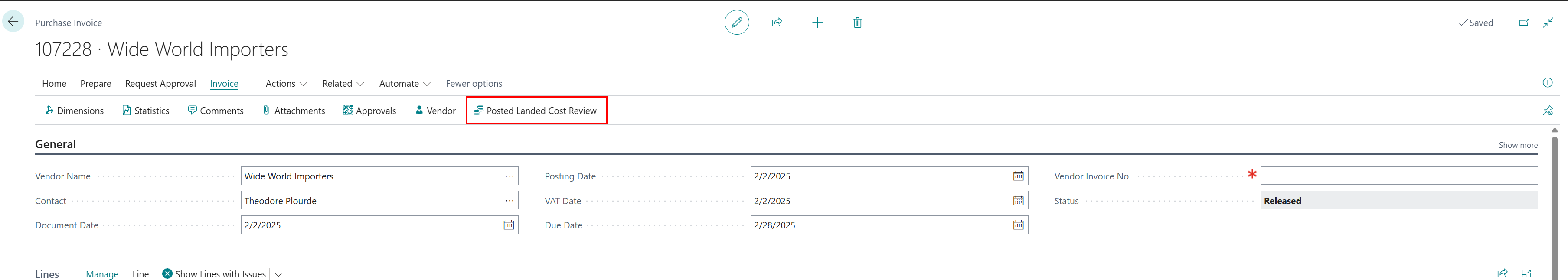
Task: Open Posting Date calendar picker
Action: pyautogui.click(x=1018, y=176)
